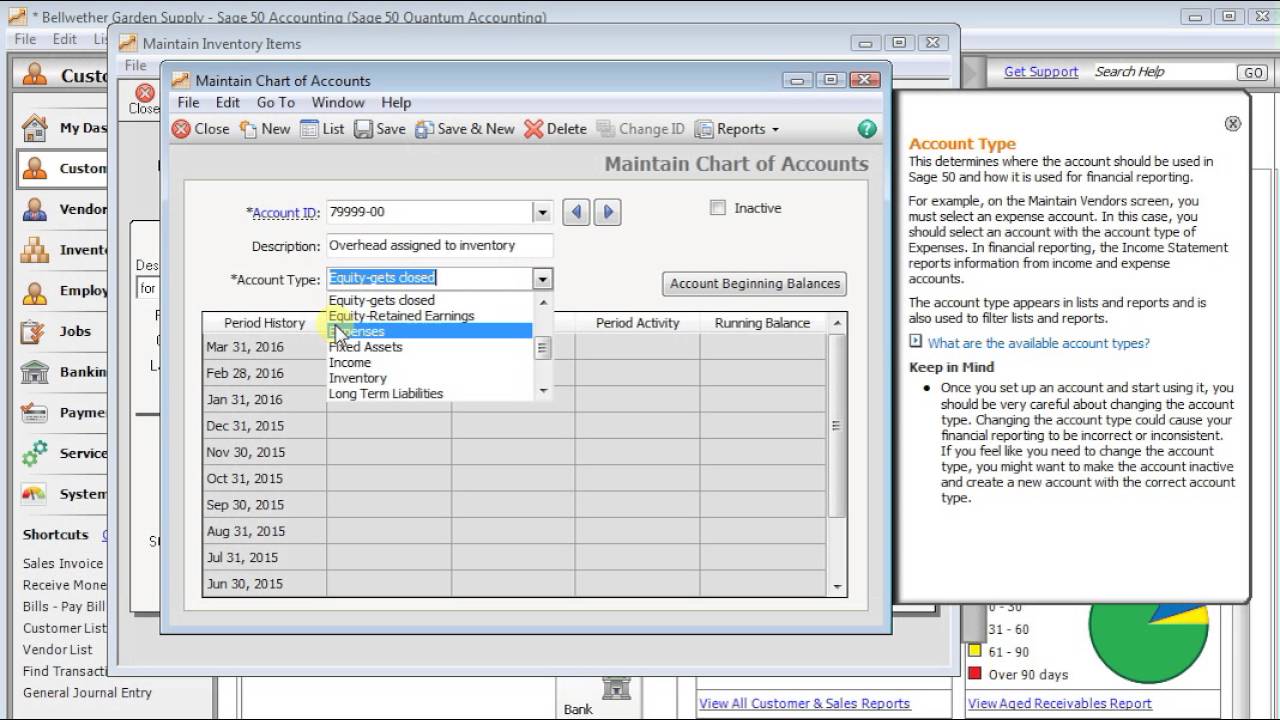Open General Journal Entry shortcut

(x=88, y=692)
